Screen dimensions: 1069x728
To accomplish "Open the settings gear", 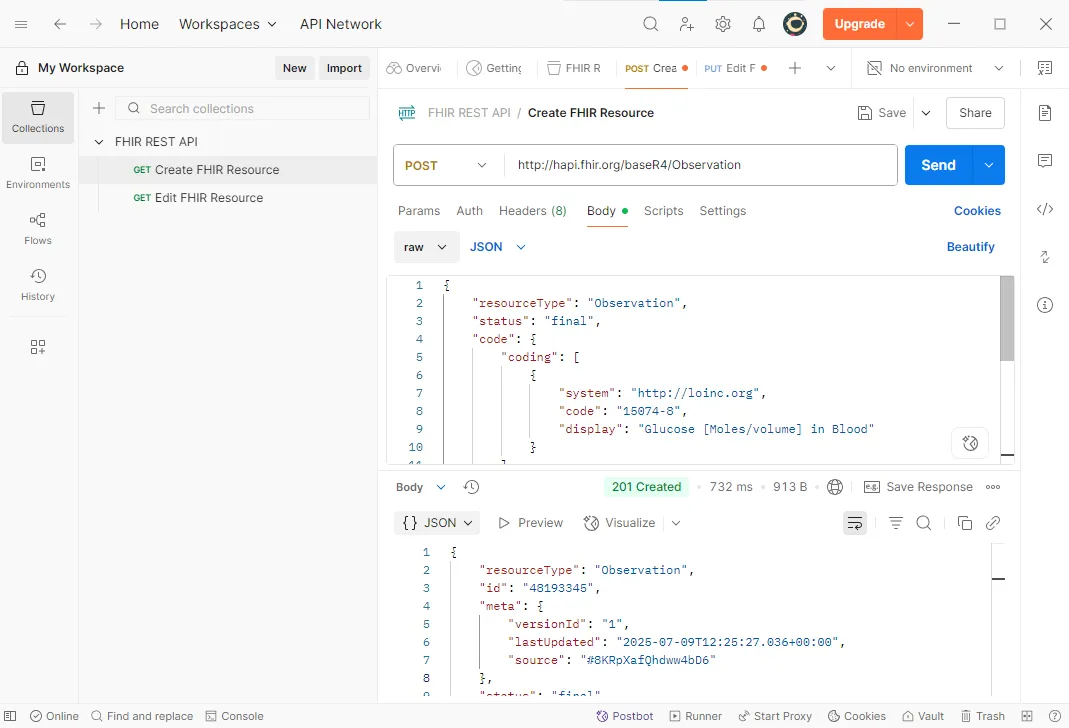I will [x=723, y=25].
